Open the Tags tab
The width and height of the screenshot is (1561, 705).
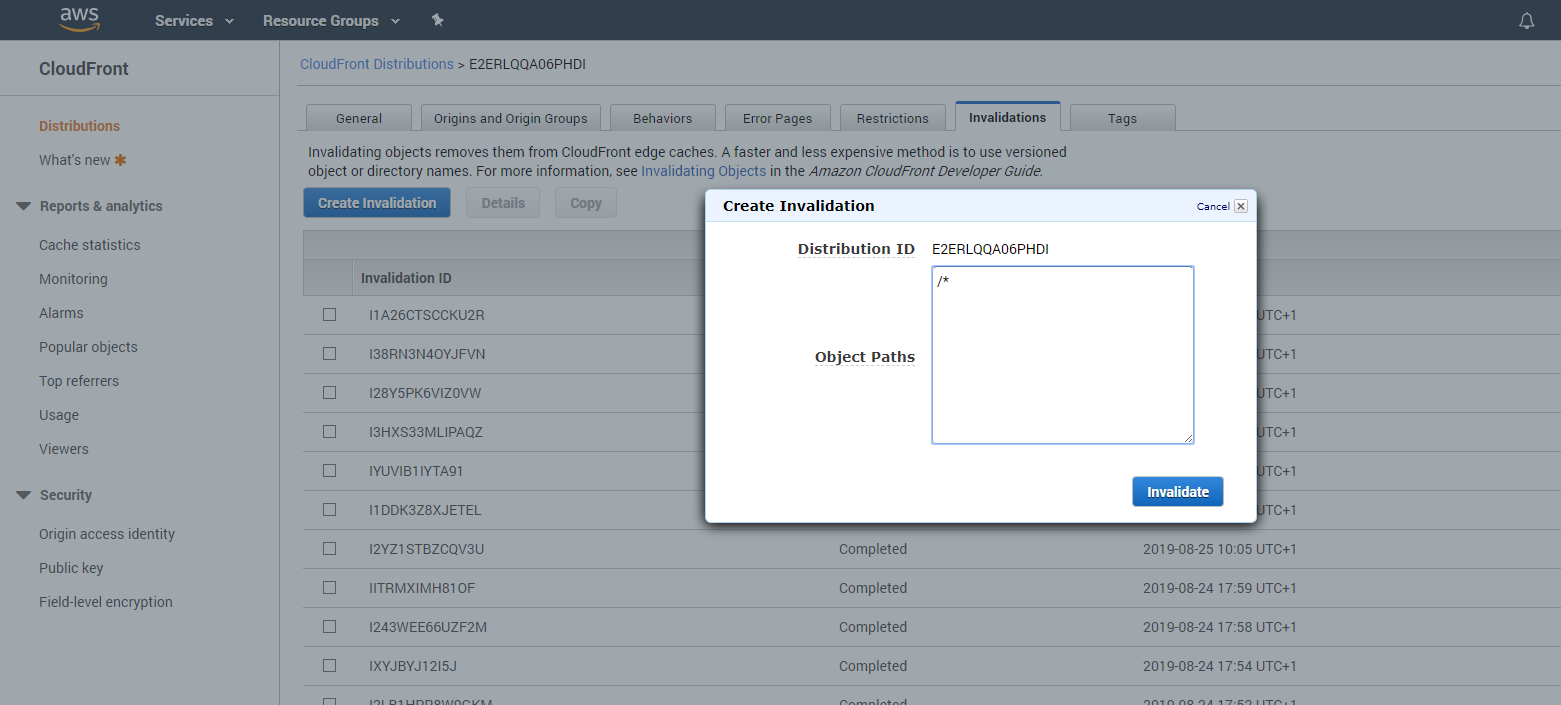[1122, 118]
